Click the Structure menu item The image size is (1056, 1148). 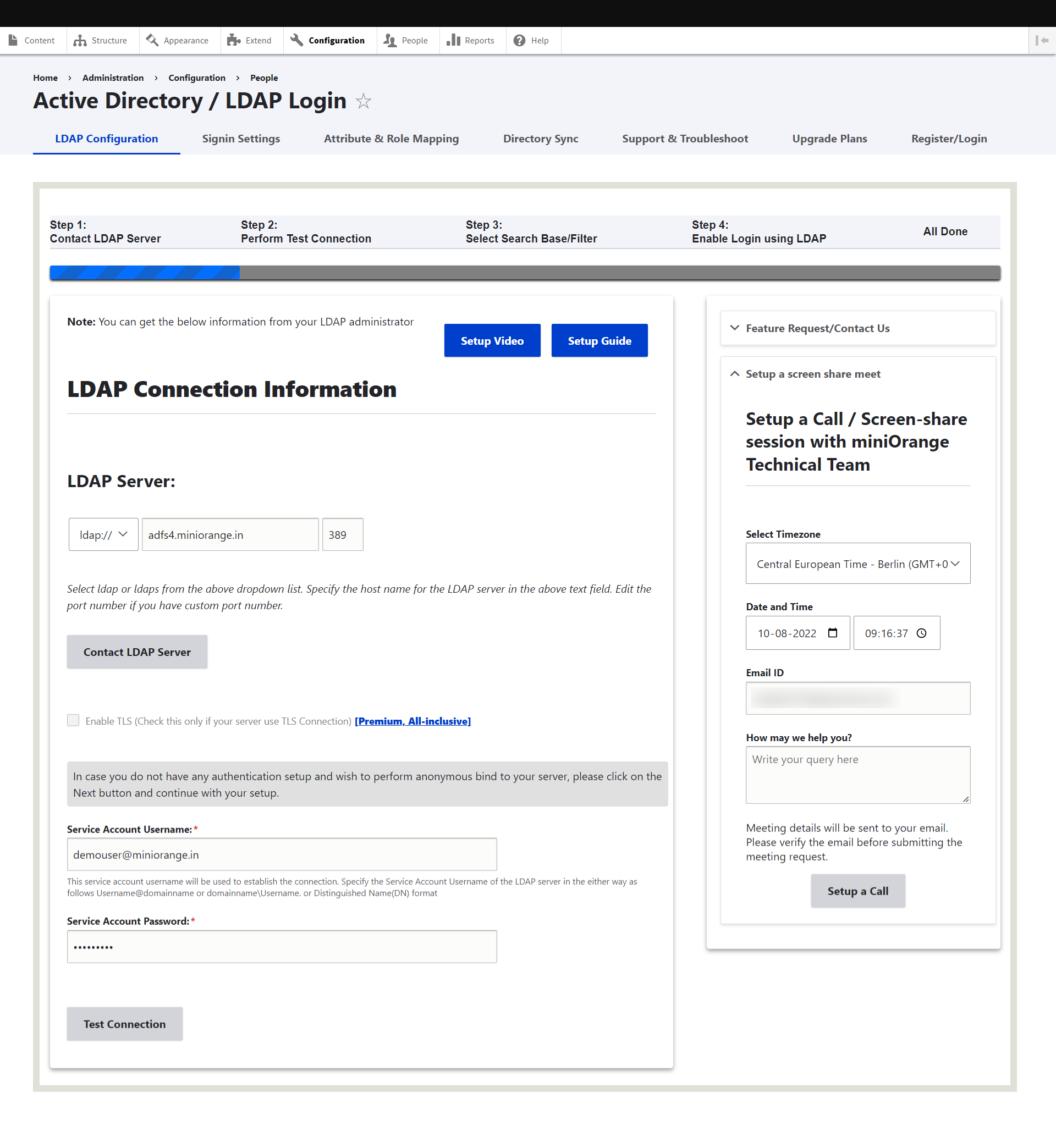coord(108,40)
